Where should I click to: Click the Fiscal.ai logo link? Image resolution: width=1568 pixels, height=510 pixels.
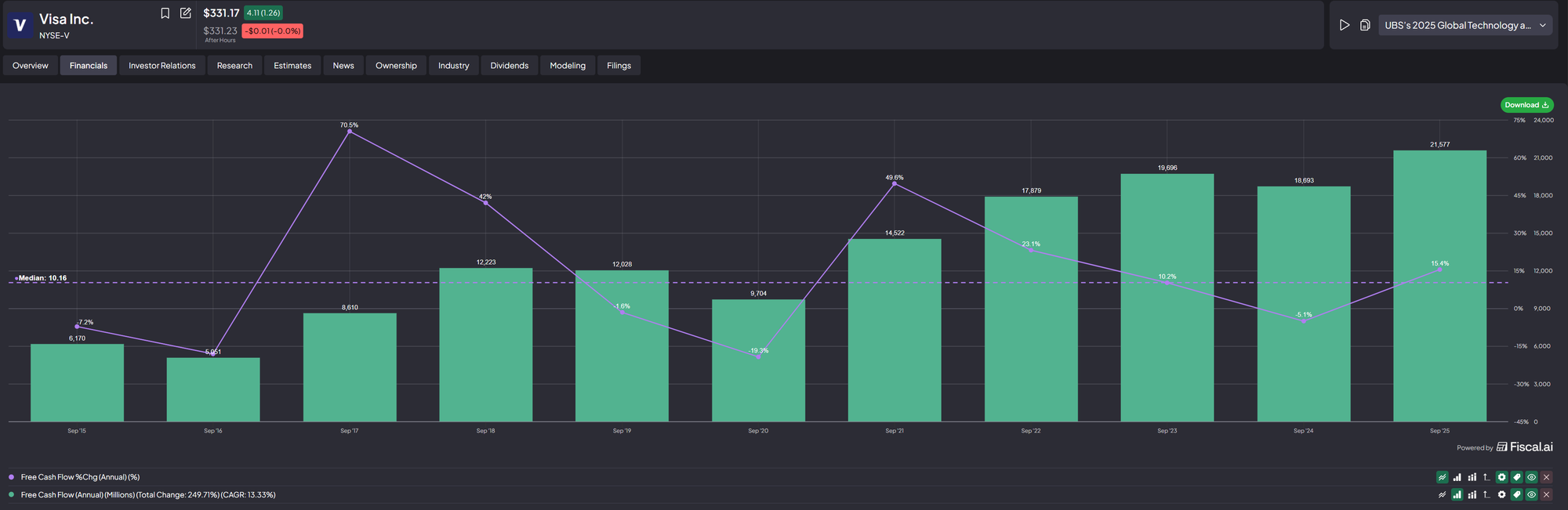tap(1524, 447)
